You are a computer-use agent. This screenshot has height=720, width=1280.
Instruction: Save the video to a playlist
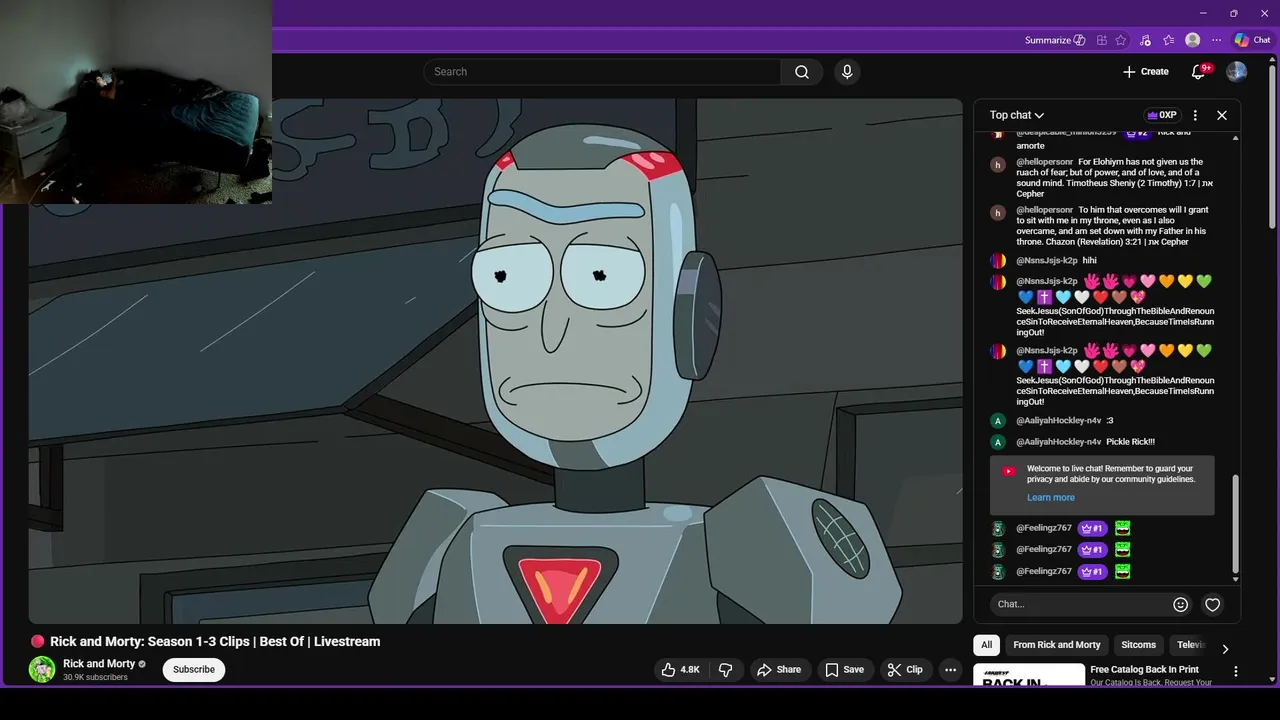pyautogui.click(x=844, y=670)
